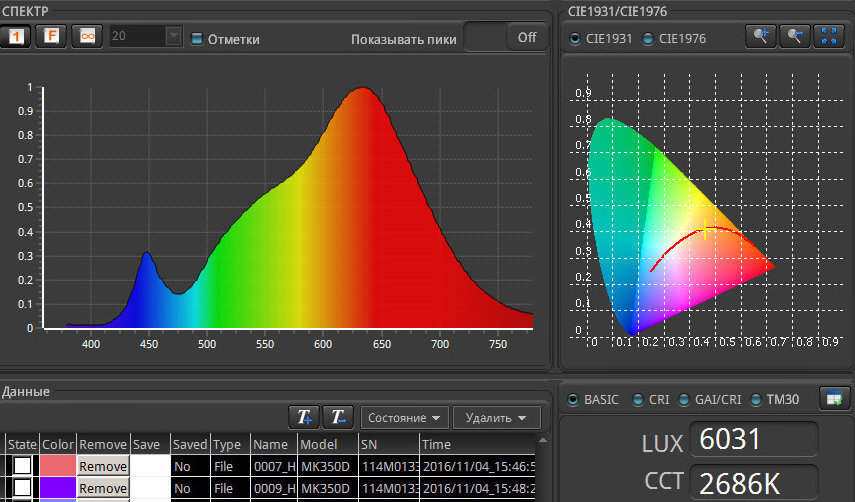The width and height of the screenshot is (855, 502).
Task: Click the scroll up arrow of data table
Action: [543, 440]
